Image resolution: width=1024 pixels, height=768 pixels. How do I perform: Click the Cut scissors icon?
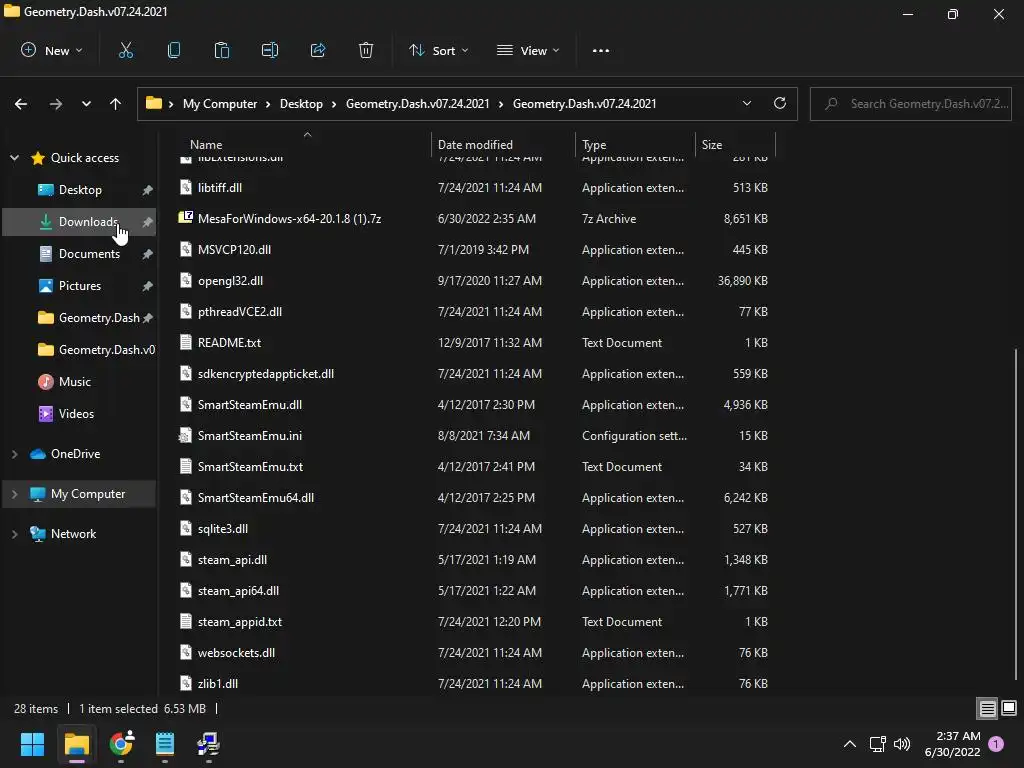[125, 50]
